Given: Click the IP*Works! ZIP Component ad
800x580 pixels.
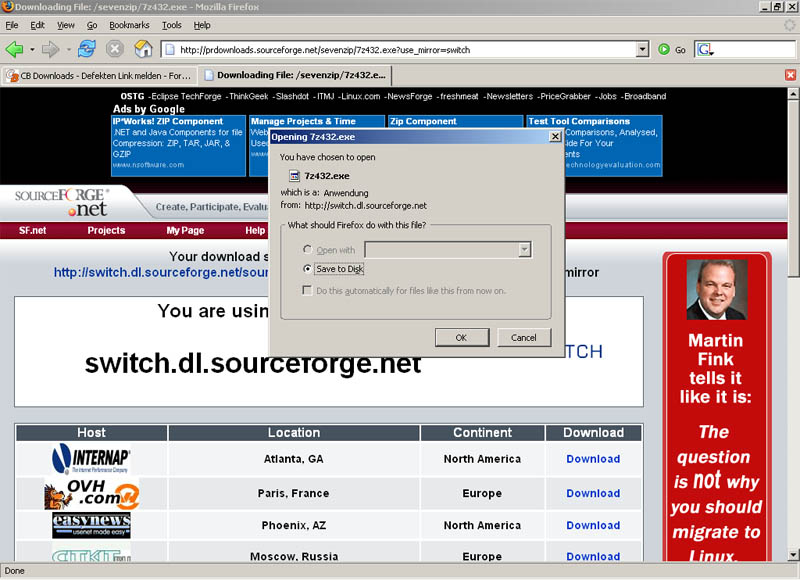Looking at the screenshot, I should coord(178,145).
